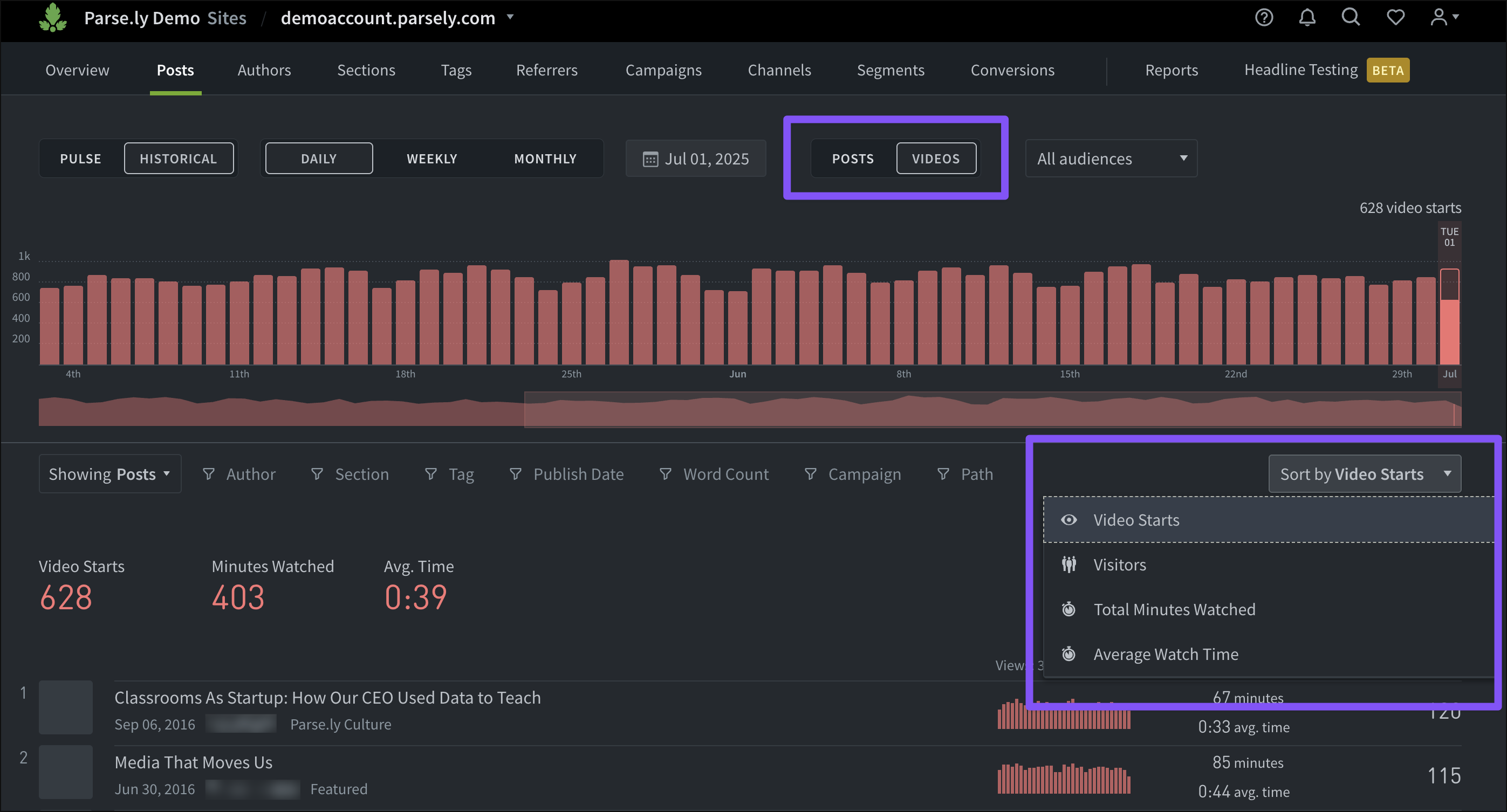Click the Word Count filter funnel icon

665,474
